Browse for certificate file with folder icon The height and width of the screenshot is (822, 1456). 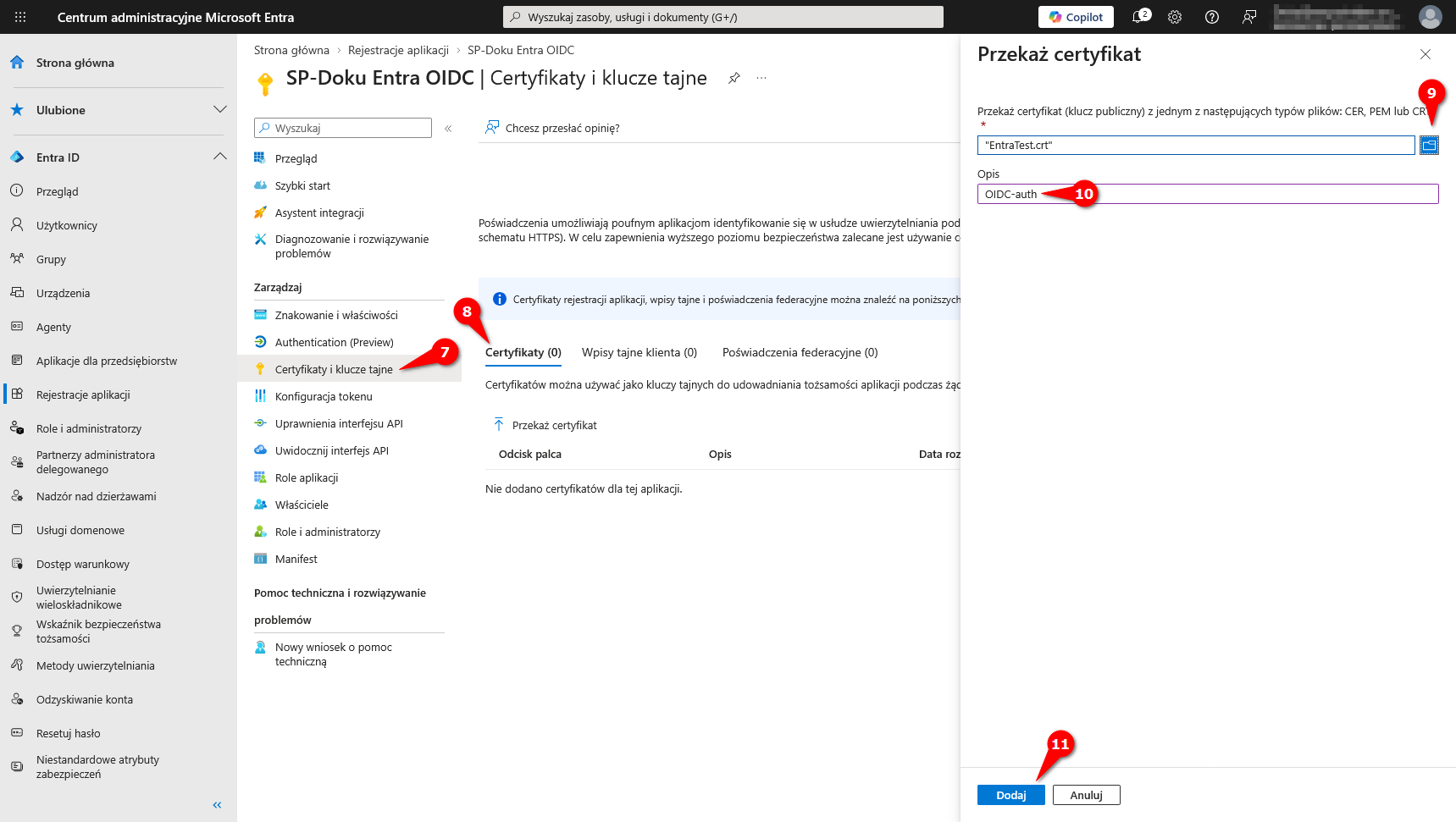point(1429,146)
